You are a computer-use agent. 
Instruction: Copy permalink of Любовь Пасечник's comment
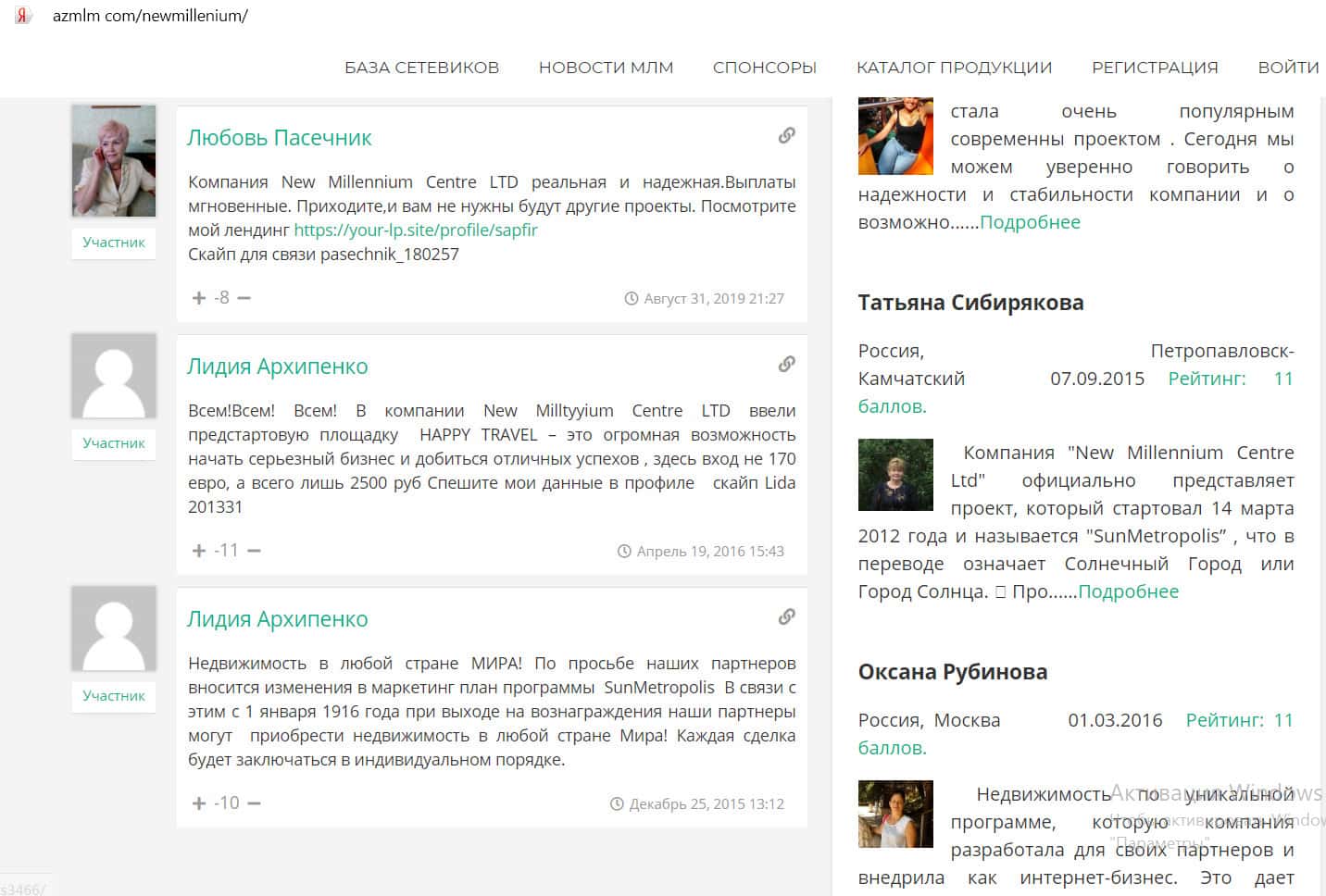click(786, 135)
